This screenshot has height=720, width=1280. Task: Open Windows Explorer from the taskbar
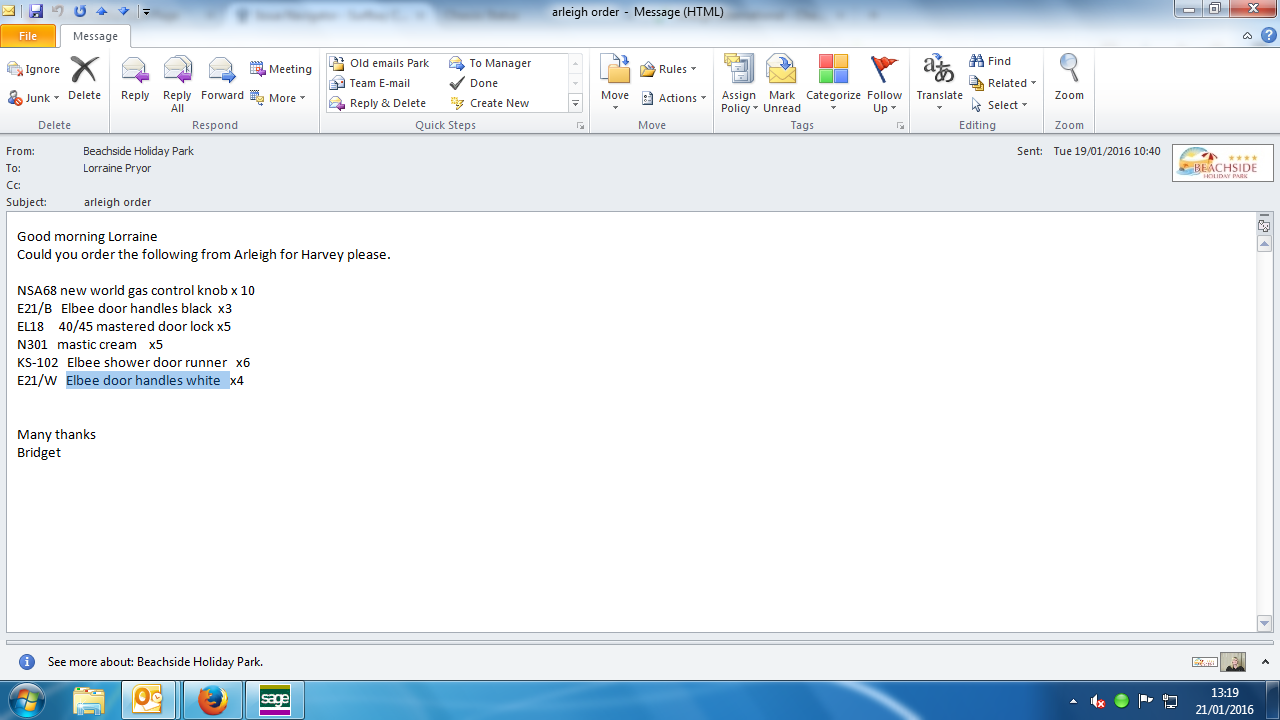tap(89, 700)
